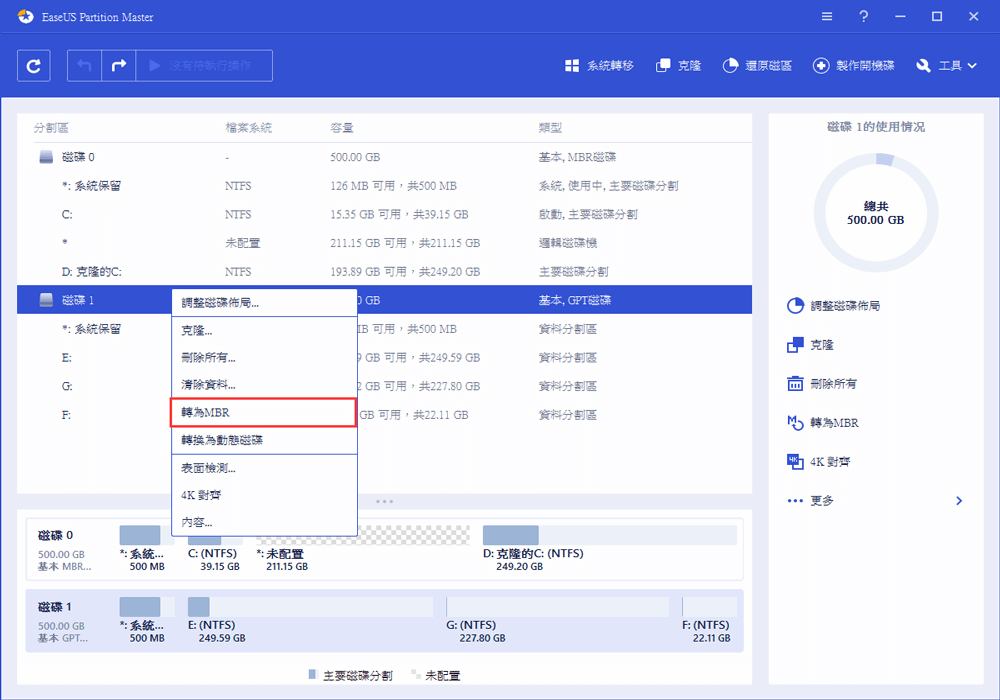Choose 4K 對齊 in context menu
Image resolution: width=1000 pixels, height=700 pixels.
click(x=264, y=495)
